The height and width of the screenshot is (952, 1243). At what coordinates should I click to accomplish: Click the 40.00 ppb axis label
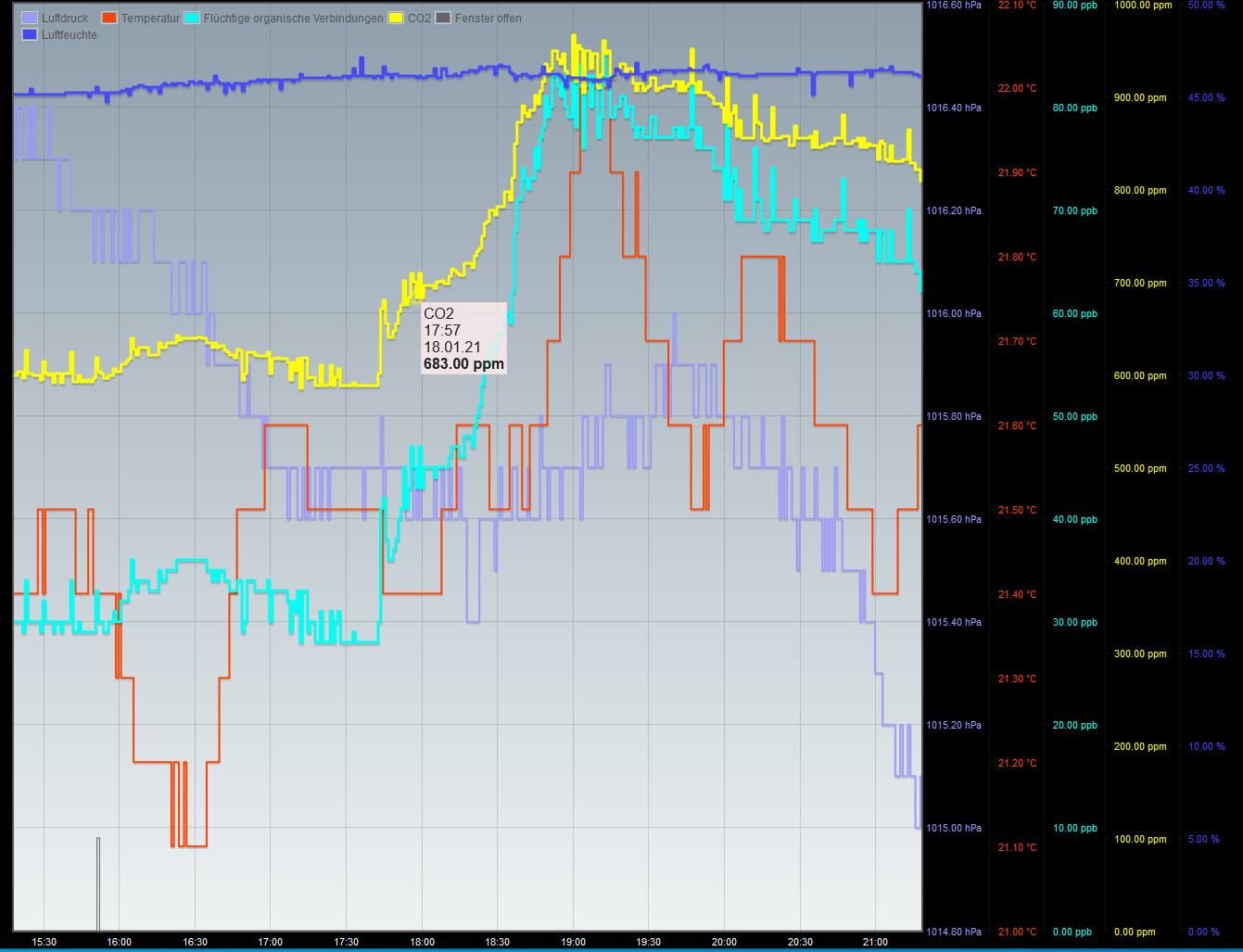point(1074,519)
